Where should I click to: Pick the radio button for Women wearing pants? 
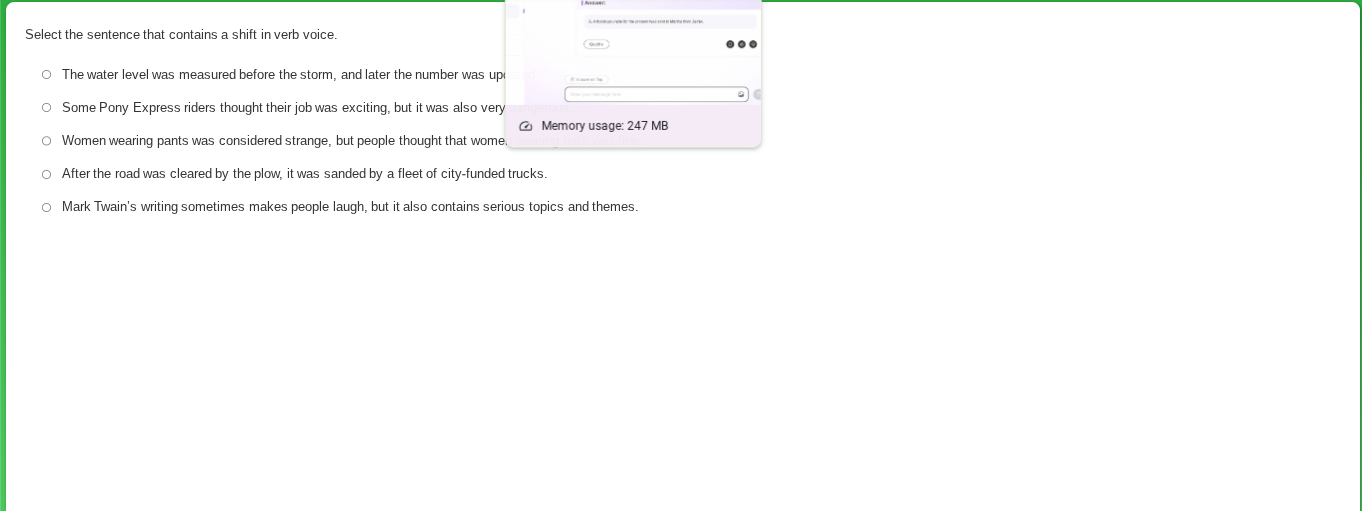46,141
